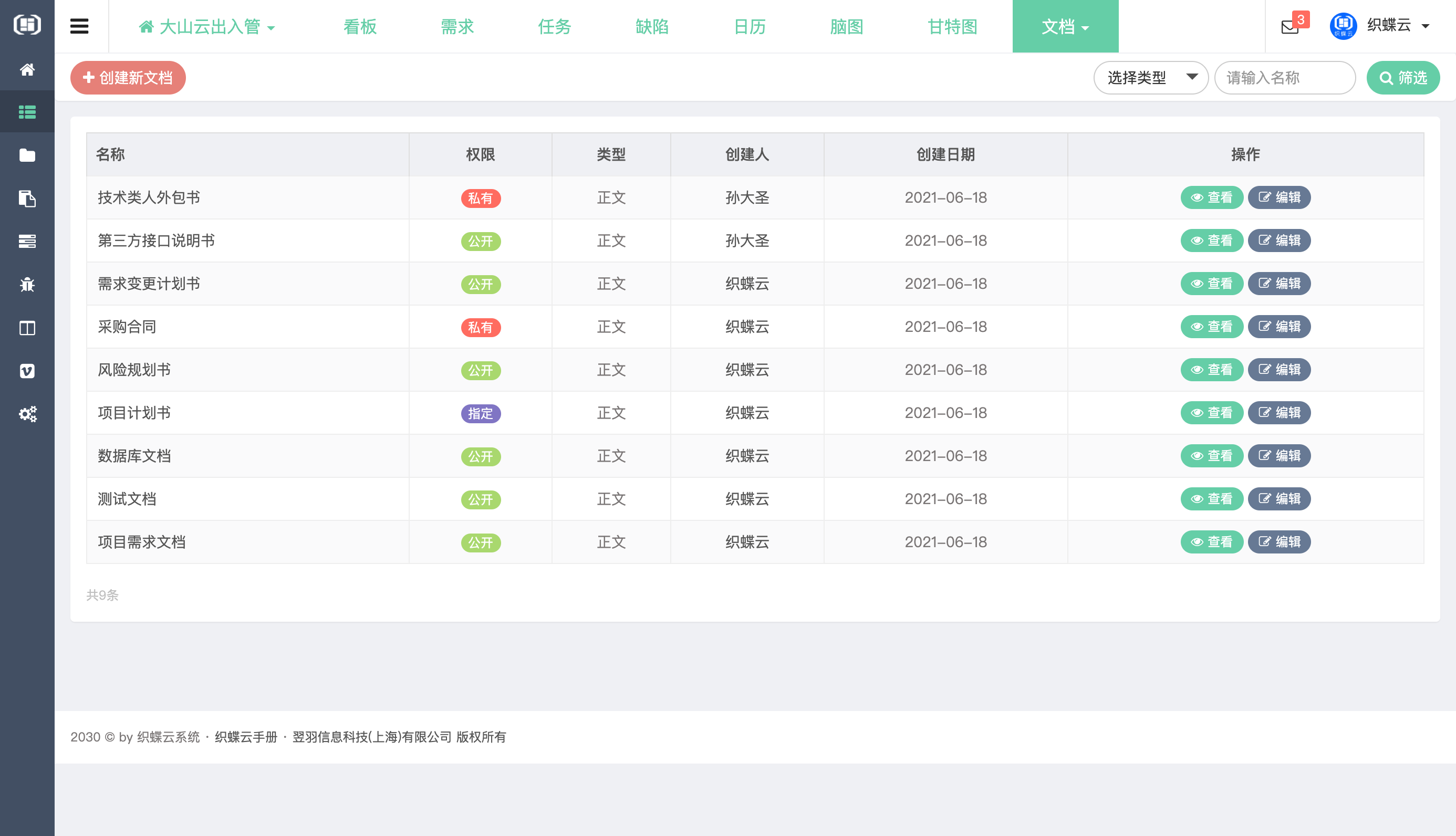
Task: Edit the 采购合同 document
Action: 1279,327
